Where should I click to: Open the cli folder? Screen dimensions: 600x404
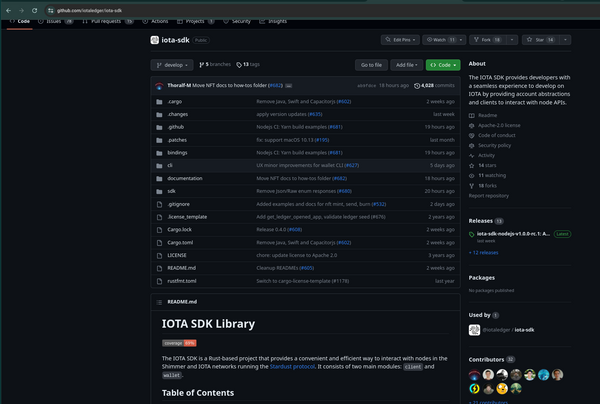(x=170, y=166)
